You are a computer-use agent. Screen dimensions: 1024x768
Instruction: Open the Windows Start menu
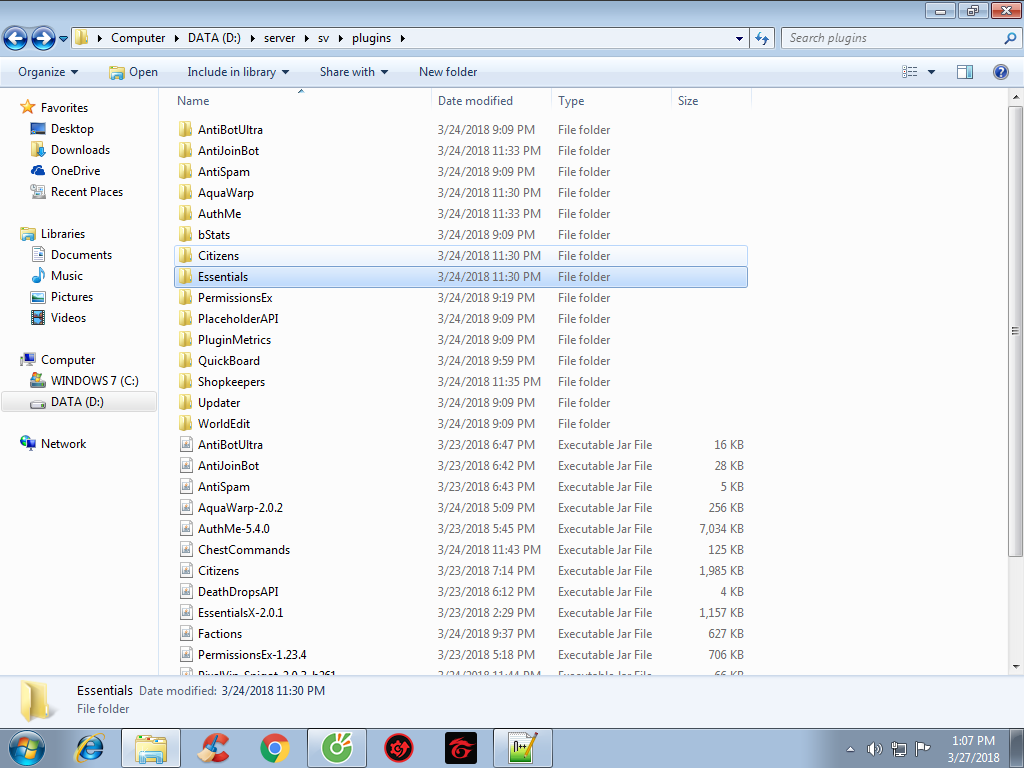[x=27, y=748]
